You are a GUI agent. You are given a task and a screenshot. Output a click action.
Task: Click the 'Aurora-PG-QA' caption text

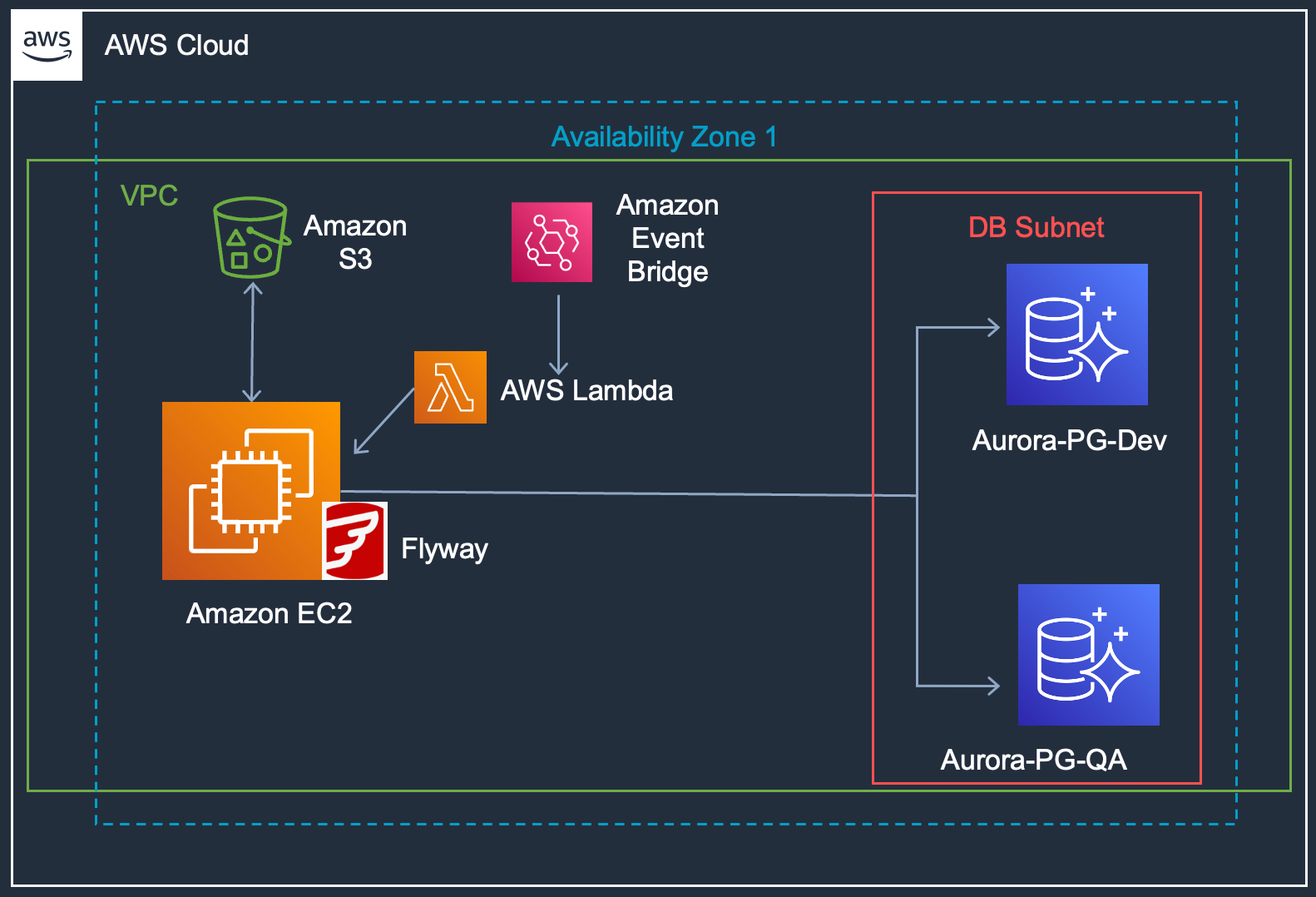(1033, 760)
